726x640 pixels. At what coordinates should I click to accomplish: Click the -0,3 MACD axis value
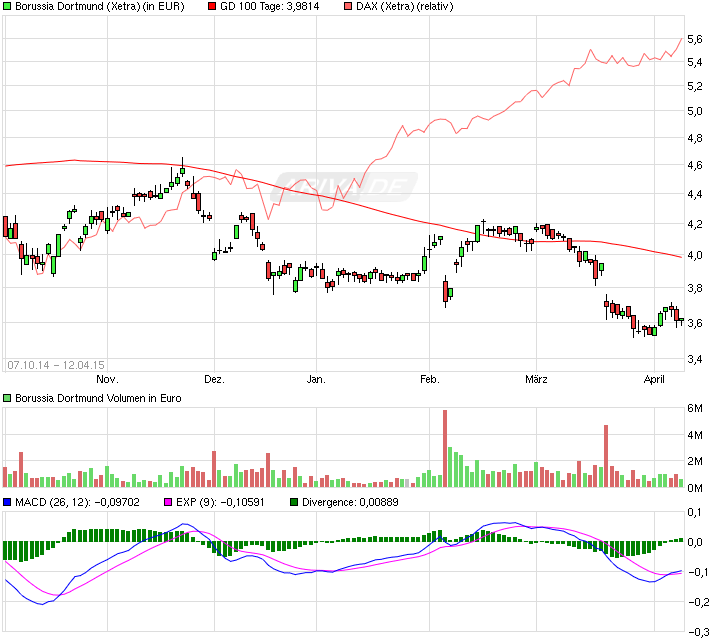pyautogui.click(x=699, y=632)
